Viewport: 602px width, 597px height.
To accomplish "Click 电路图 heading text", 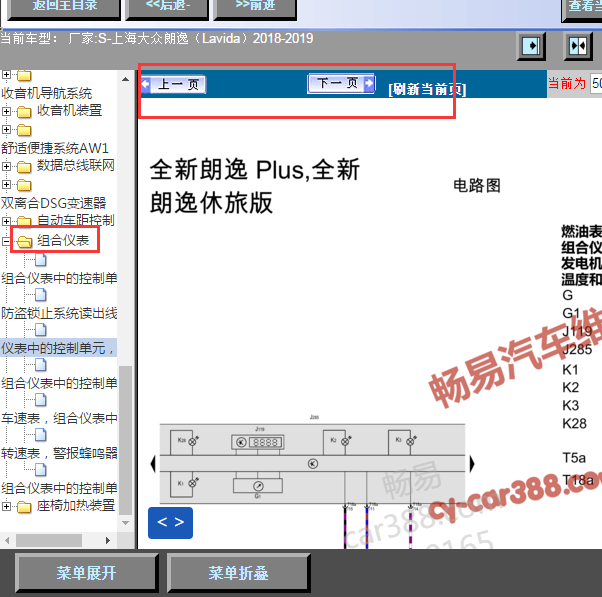I will coord(477,185).
